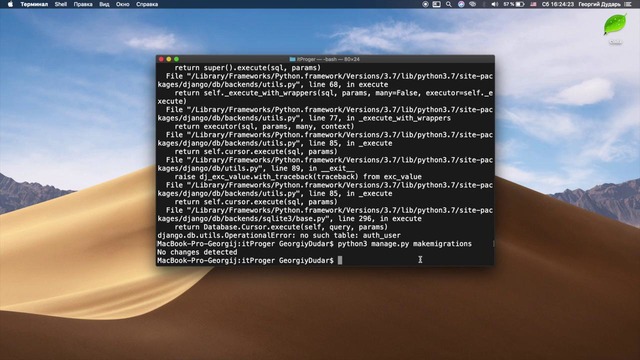Open the green leaf desktop icon
This screenshot has width=640, height=360.
615,24
